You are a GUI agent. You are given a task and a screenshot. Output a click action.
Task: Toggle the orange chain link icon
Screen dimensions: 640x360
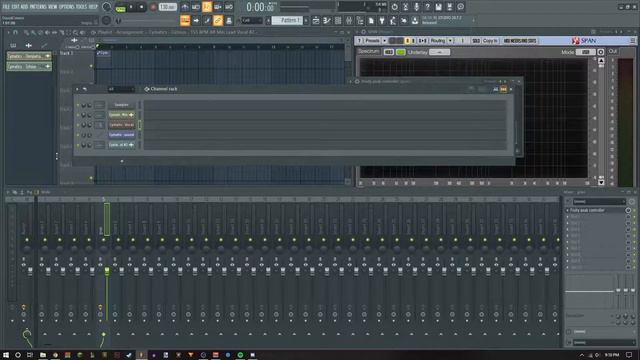[x=218, y=20]
